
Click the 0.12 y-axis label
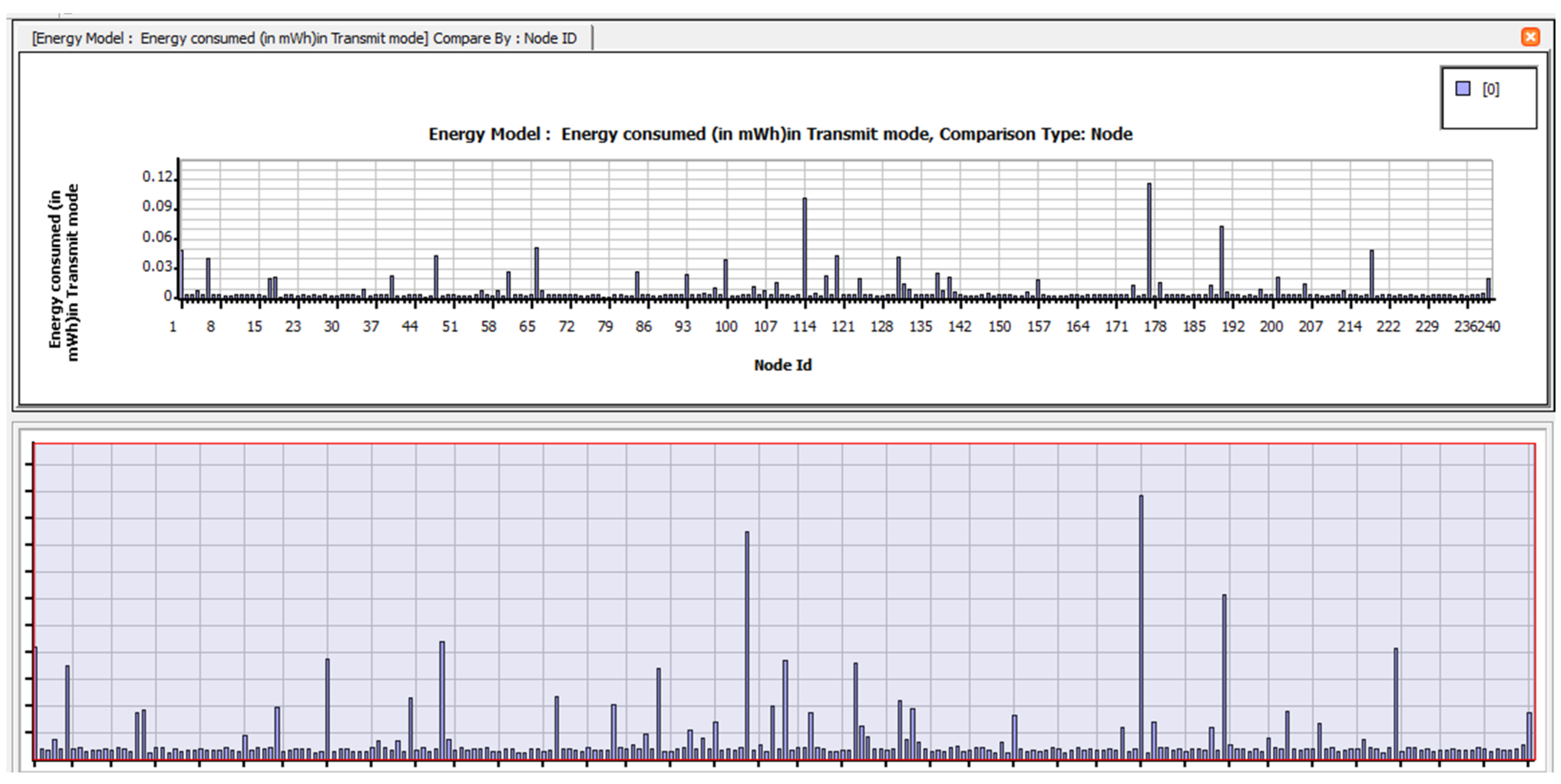(157, 177)
